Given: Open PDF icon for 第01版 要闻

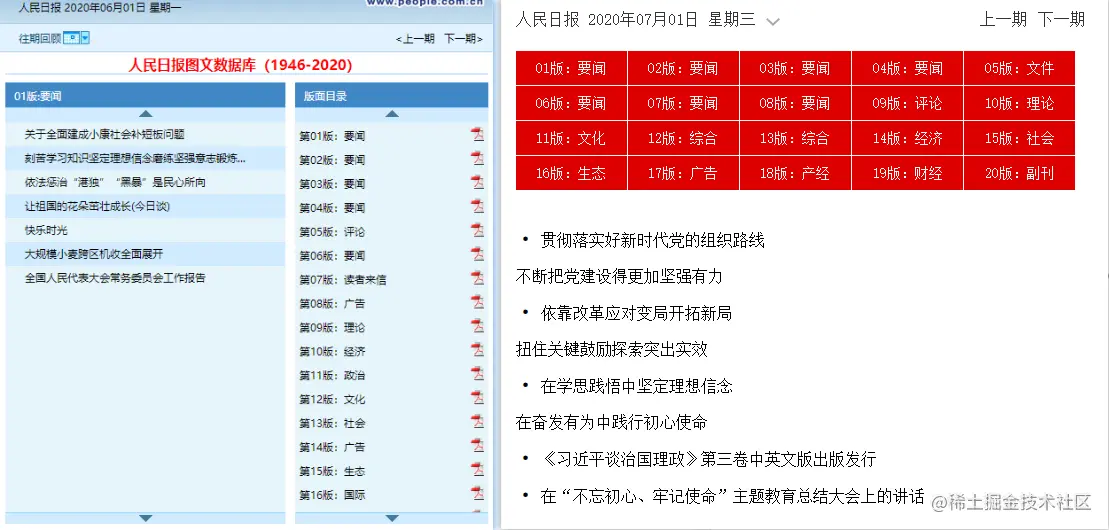Looking at the screenshot, I should pos(478,134).
